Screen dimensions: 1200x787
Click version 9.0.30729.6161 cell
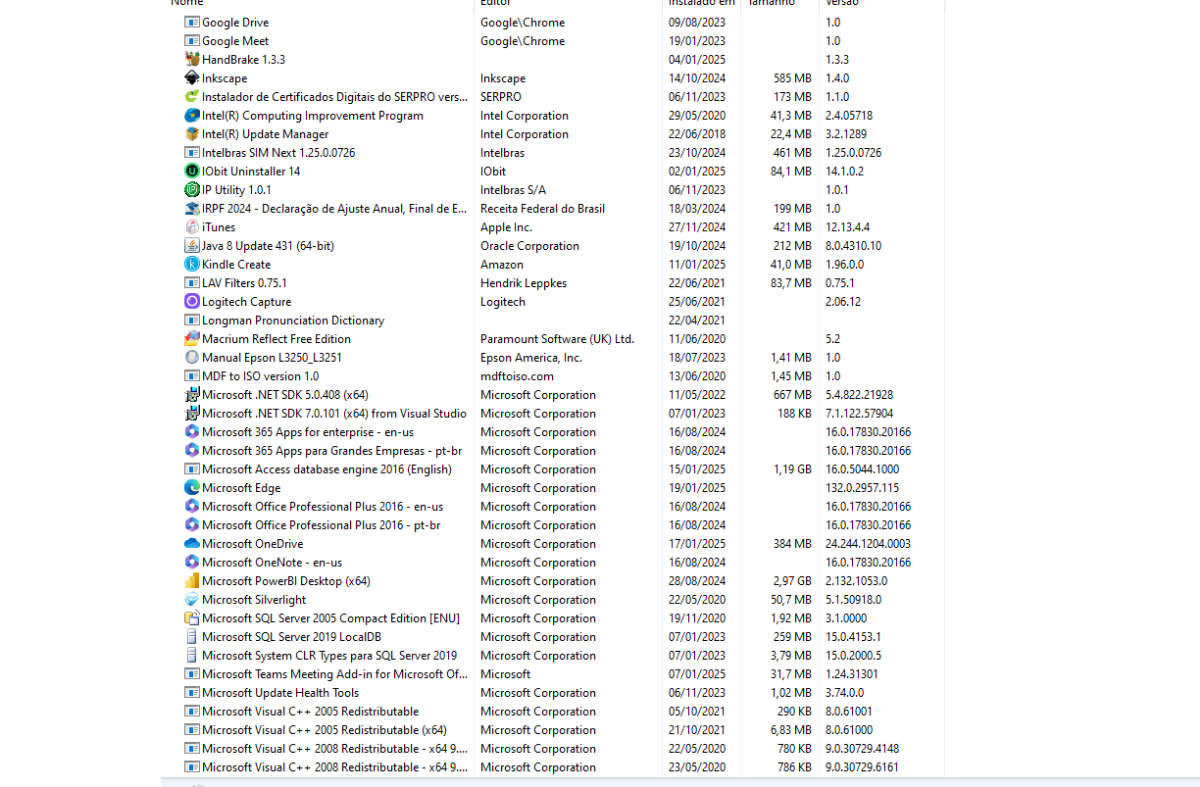pyautogui.click(x=863, y=767)
